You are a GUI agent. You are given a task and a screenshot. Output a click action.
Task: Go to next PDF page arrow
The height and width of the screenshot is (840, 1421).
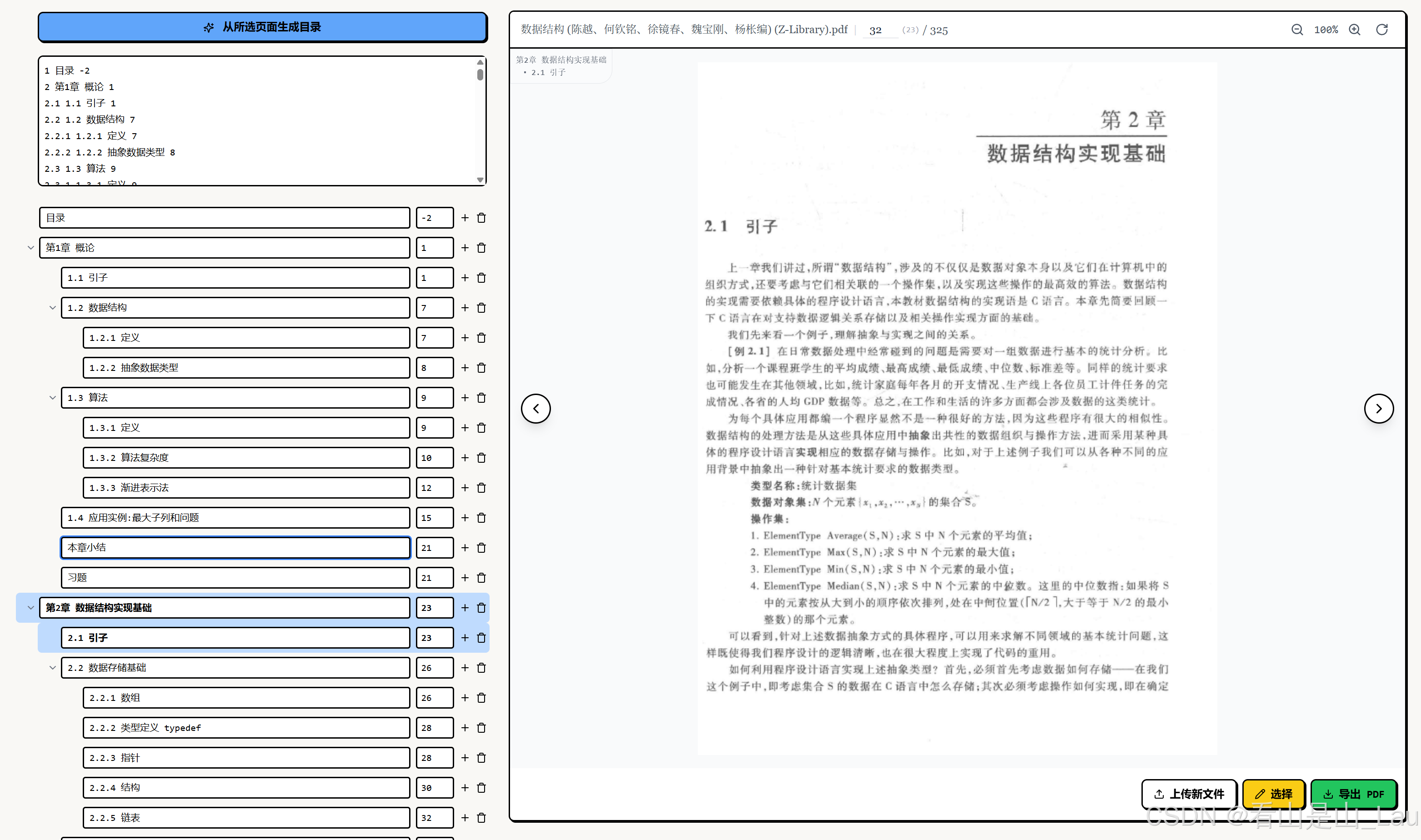[1379, 409]
